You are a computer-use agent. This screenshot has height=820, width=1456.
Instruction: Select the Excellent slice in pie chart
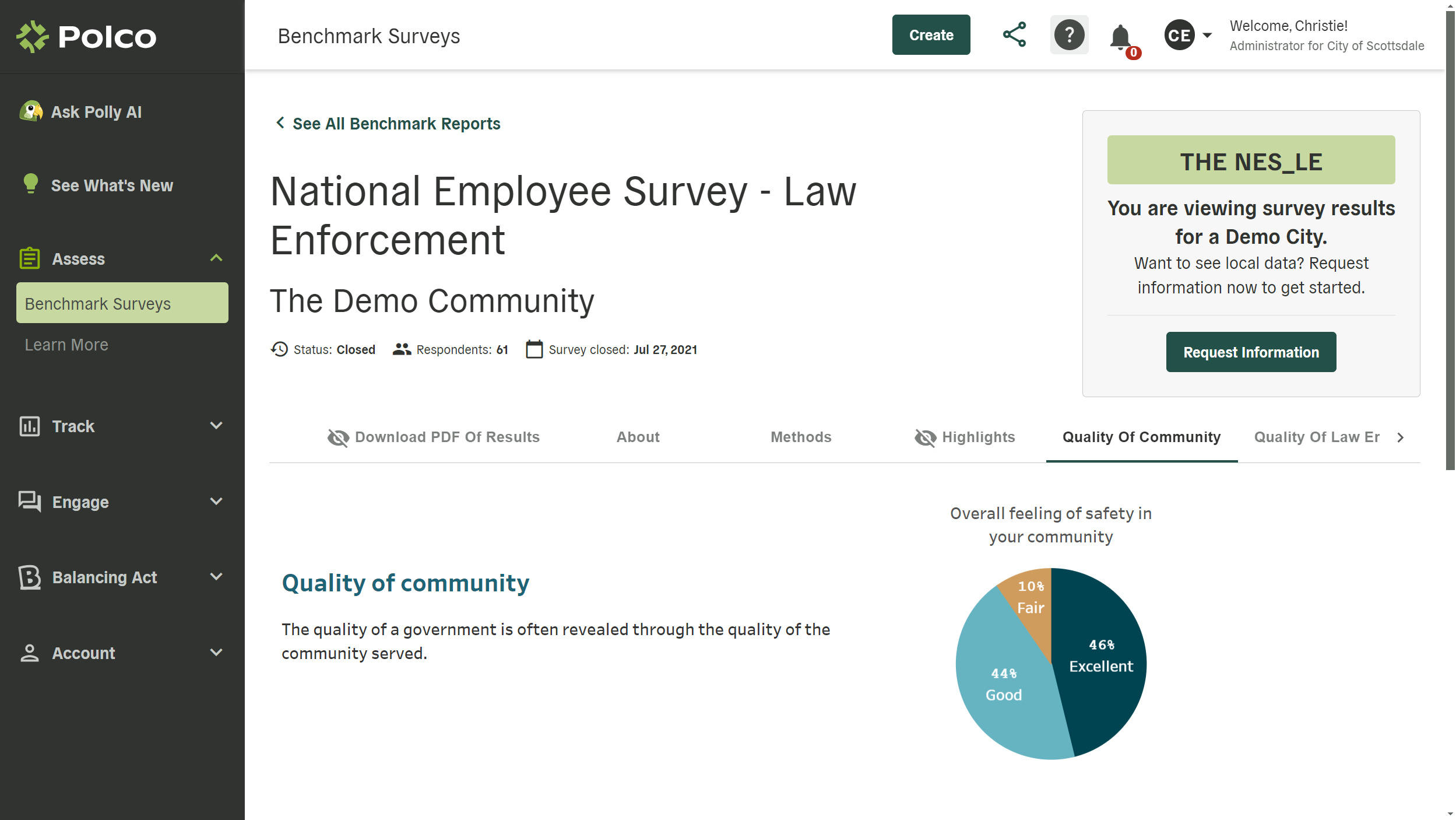(x=1100, y=655)
